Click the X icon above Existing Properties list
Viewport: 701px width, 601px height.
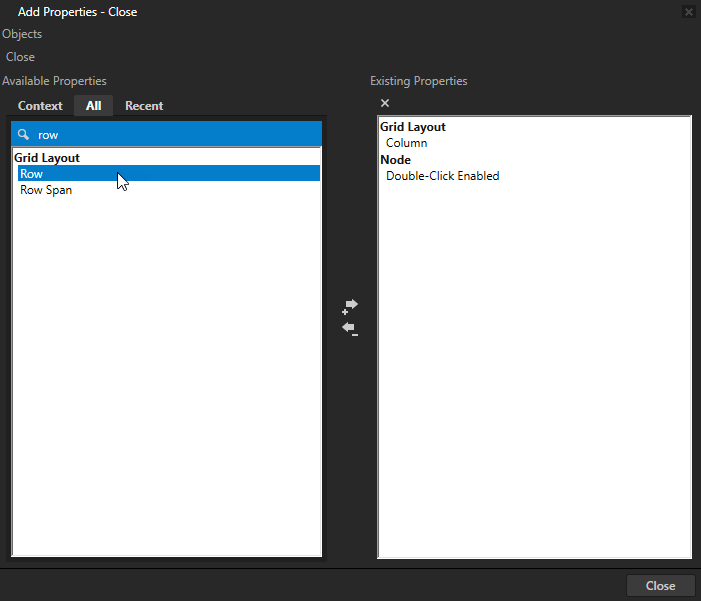coord(385,103)
